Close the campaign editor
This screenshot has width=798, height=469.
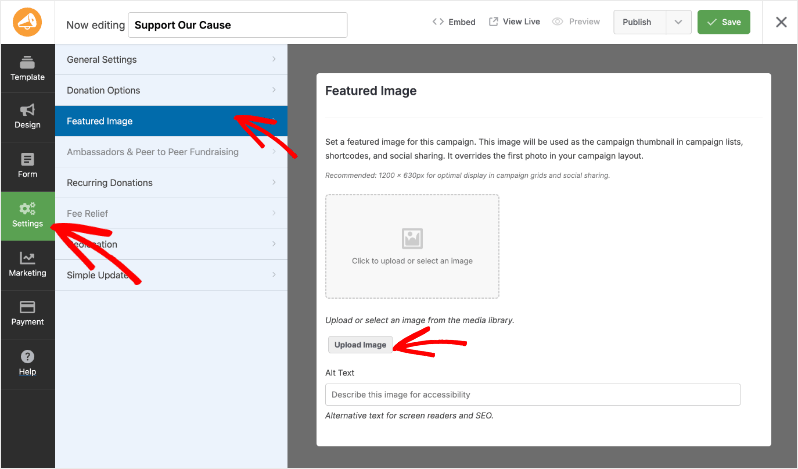click(781, 22)
